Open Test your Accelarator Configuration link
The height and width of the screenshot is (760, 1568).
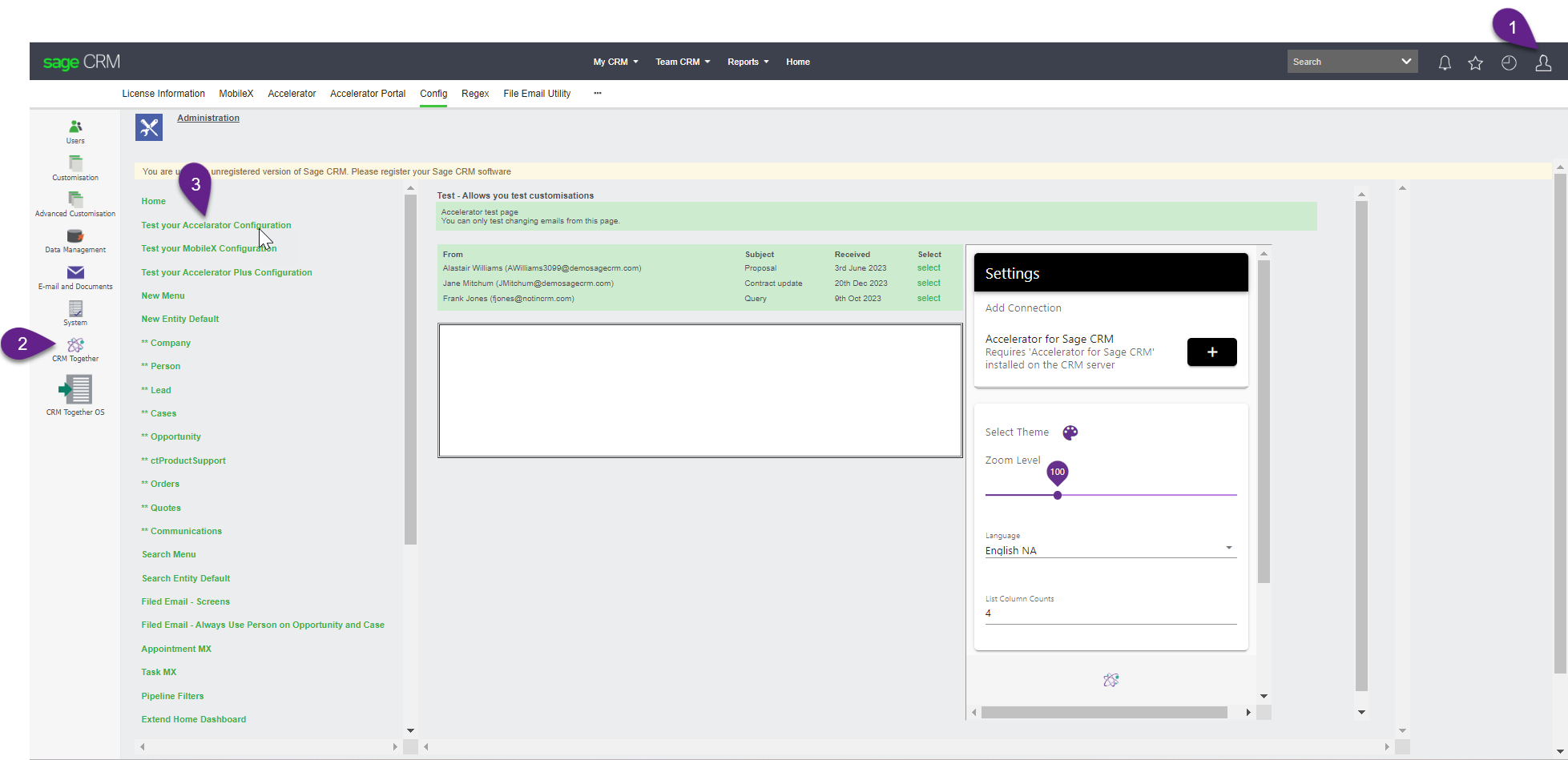point(216,225)
